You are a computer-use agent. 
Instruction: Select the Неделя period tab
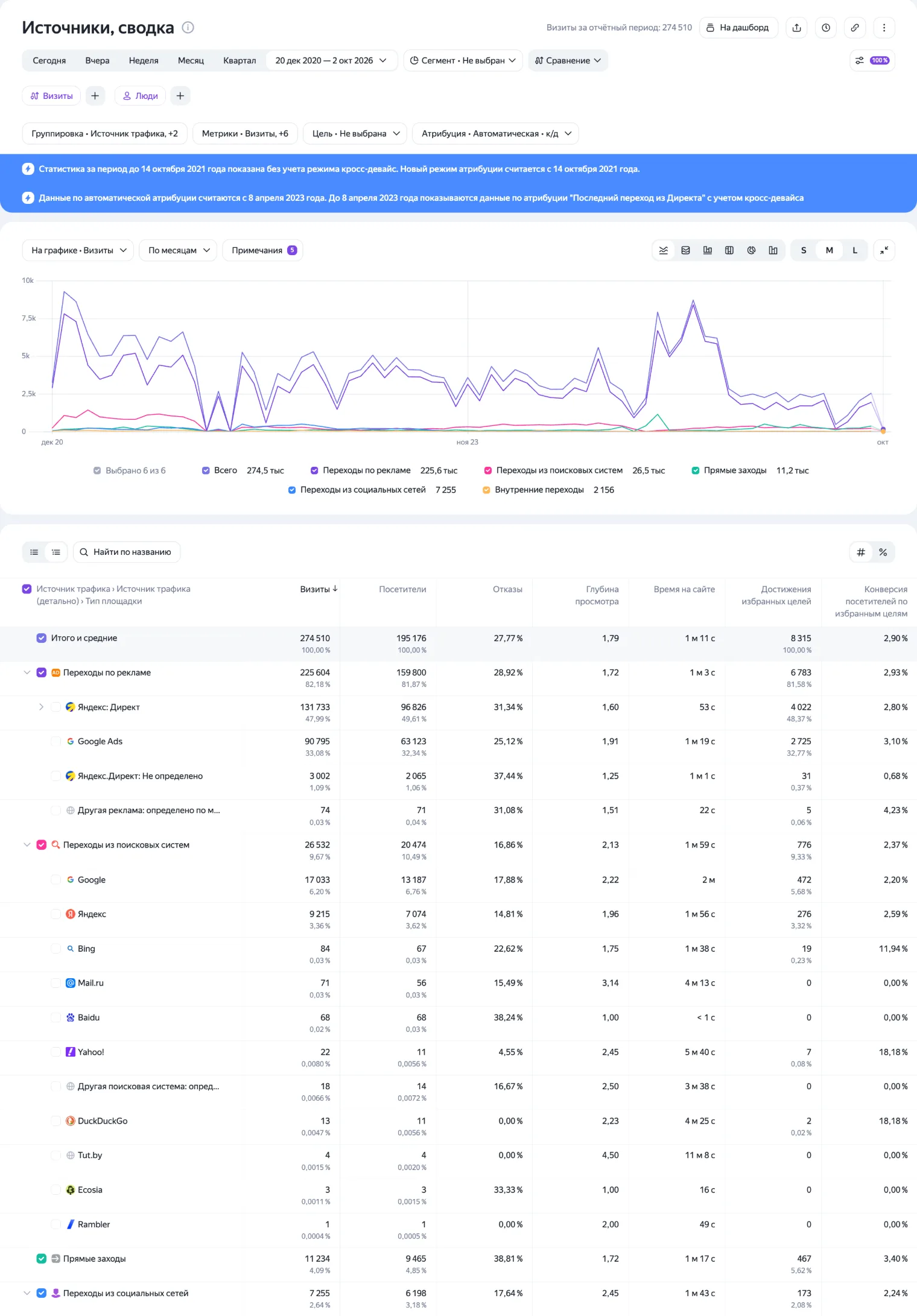(144, 60)
